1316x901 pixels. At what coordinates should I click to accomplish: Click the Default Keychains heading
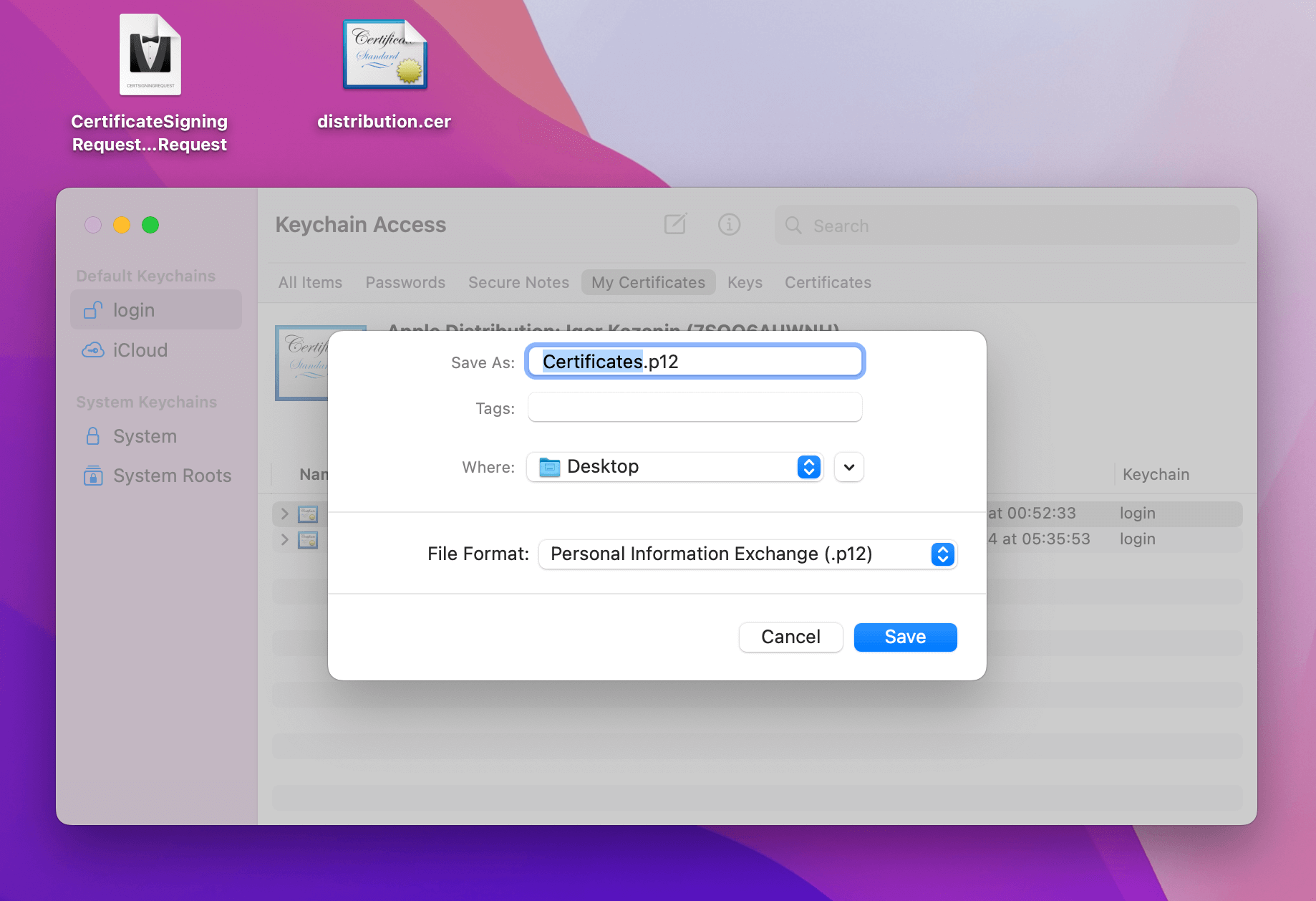tap(146, 276)
